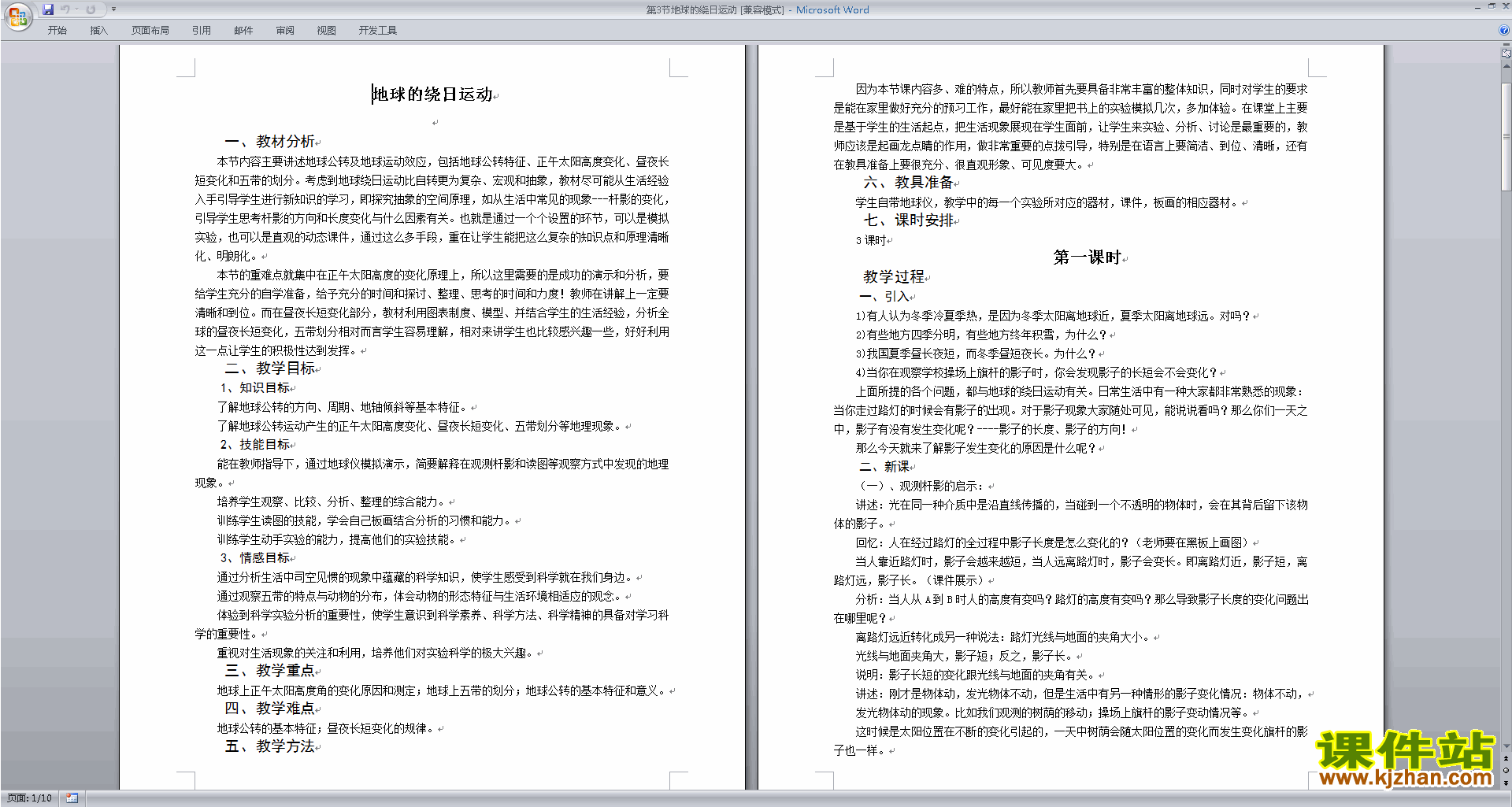Select the 开发工具 tab
1512x807 pixels.
coord(378,31)
